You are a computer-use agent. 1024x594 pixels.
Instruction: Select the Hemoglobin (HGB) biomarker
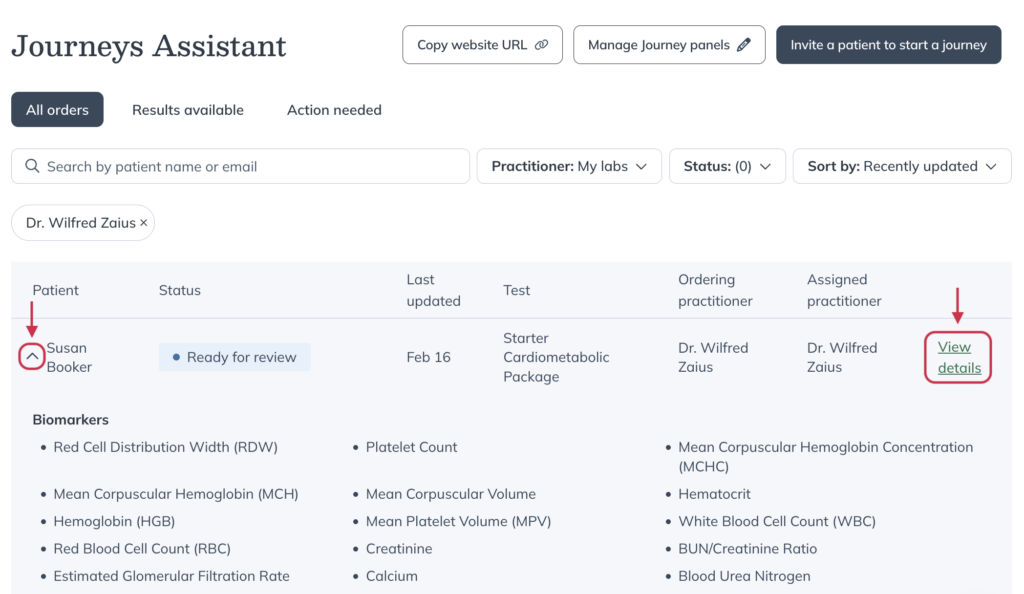(113, 521)
